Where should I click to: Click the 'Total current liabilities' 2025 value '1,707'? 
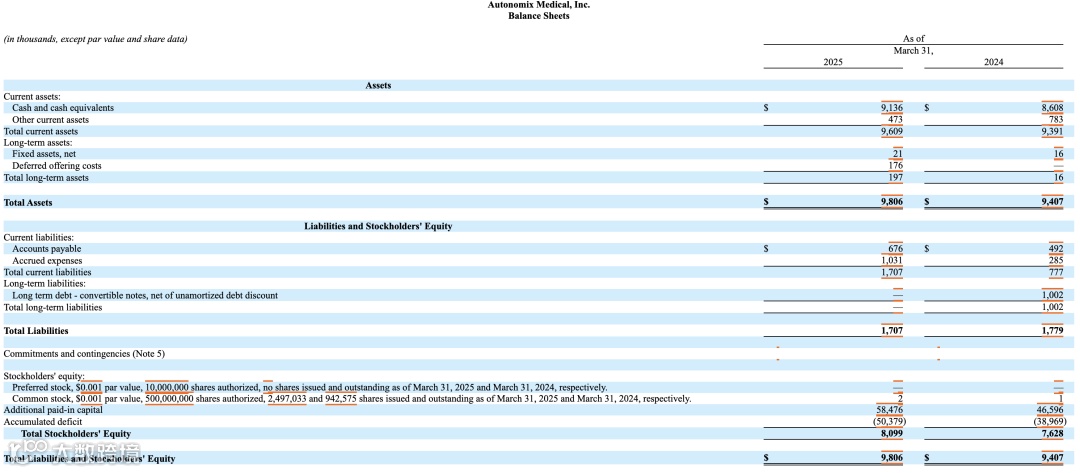891,273
